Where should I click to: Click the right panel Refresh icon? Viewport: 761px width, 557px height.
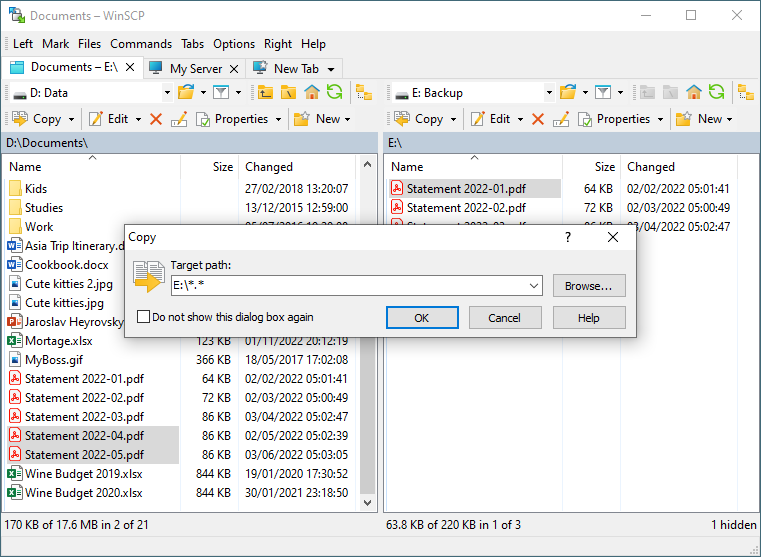click(716, 93)
